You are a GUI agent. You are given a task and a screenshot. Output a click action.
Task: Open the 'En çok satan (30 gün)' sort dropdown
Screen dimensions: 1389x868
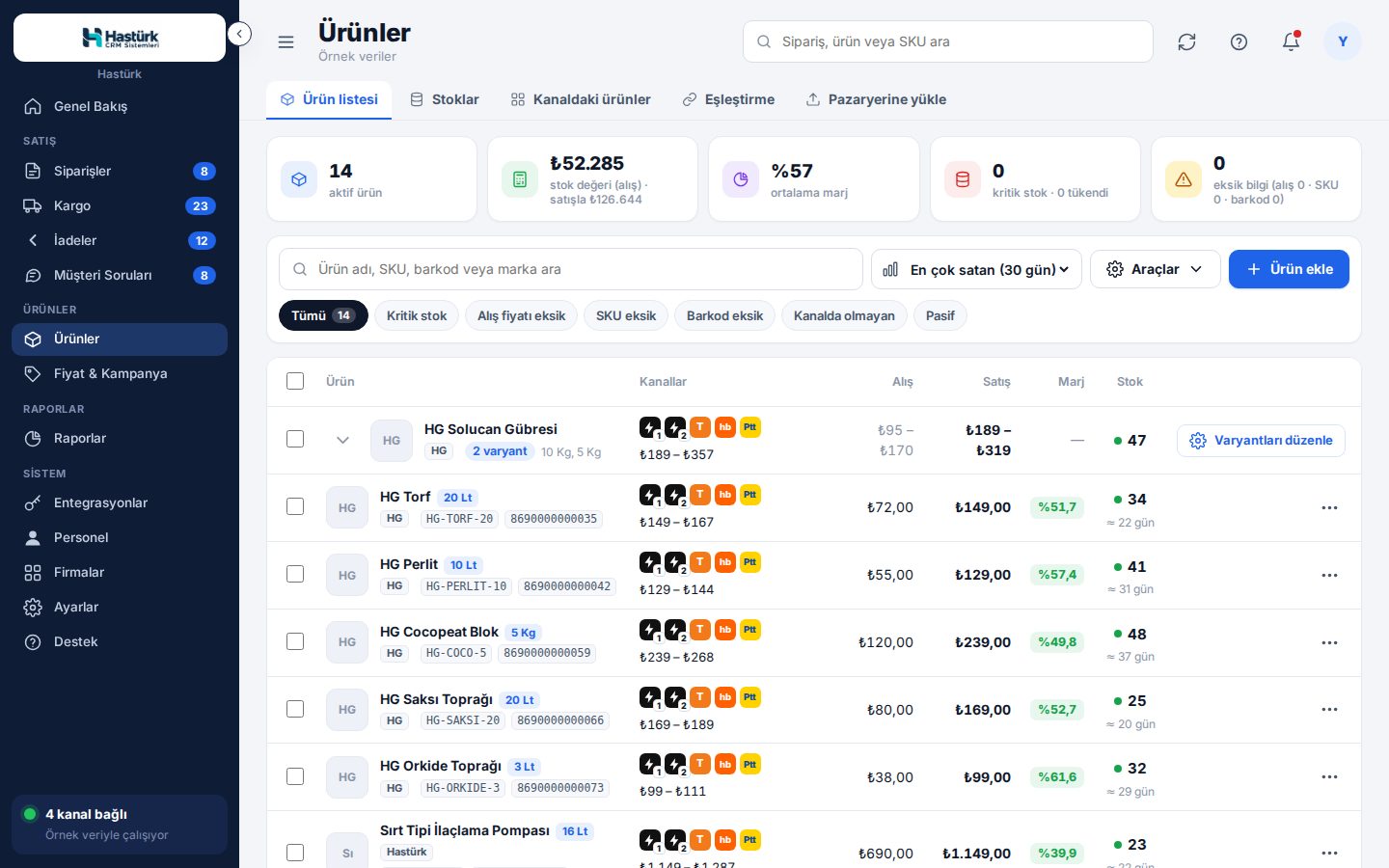pyautogui.click(x=976, y=269)
